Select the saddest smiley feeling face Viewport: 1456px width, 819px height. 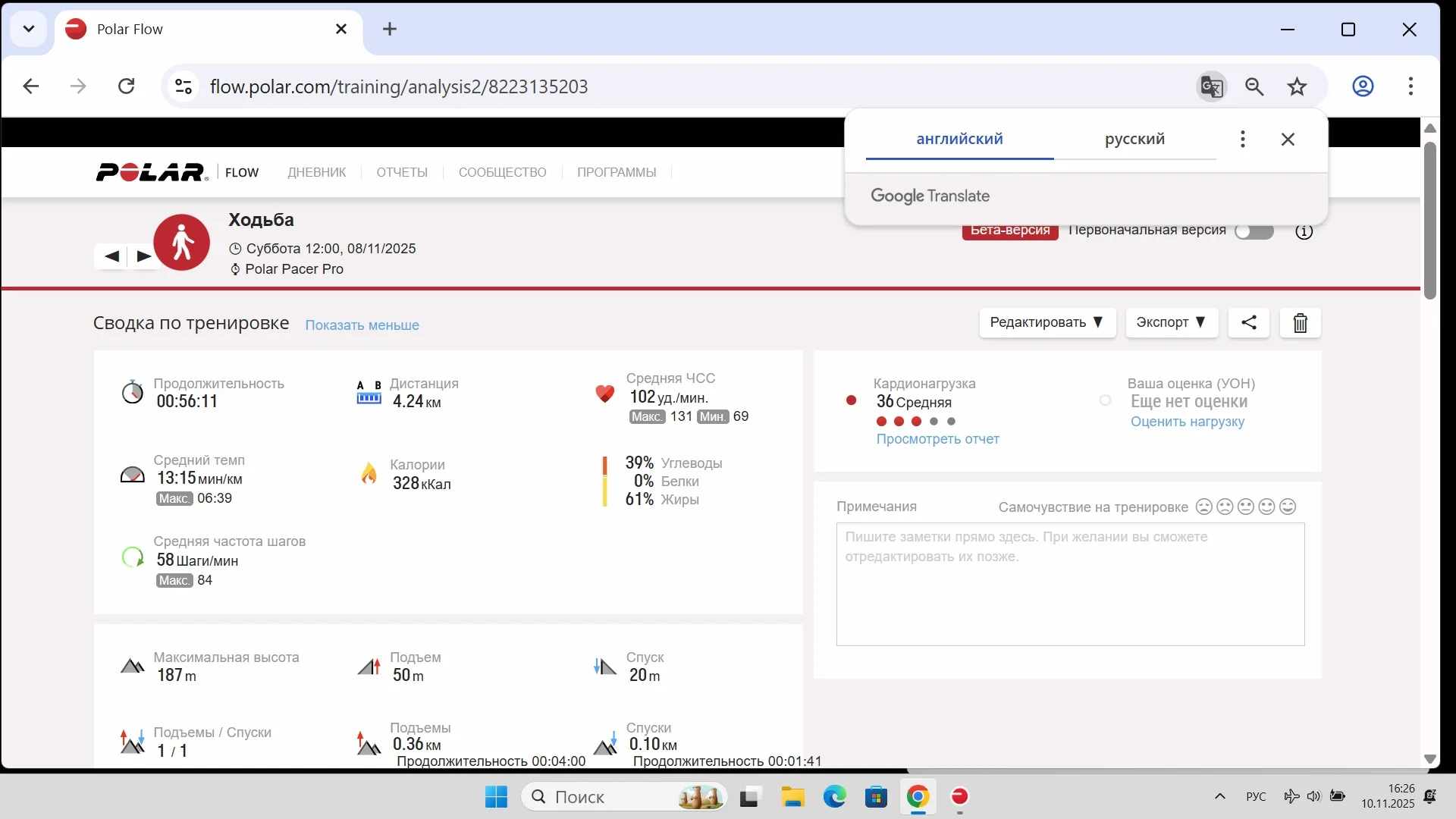click(1203, 507)
